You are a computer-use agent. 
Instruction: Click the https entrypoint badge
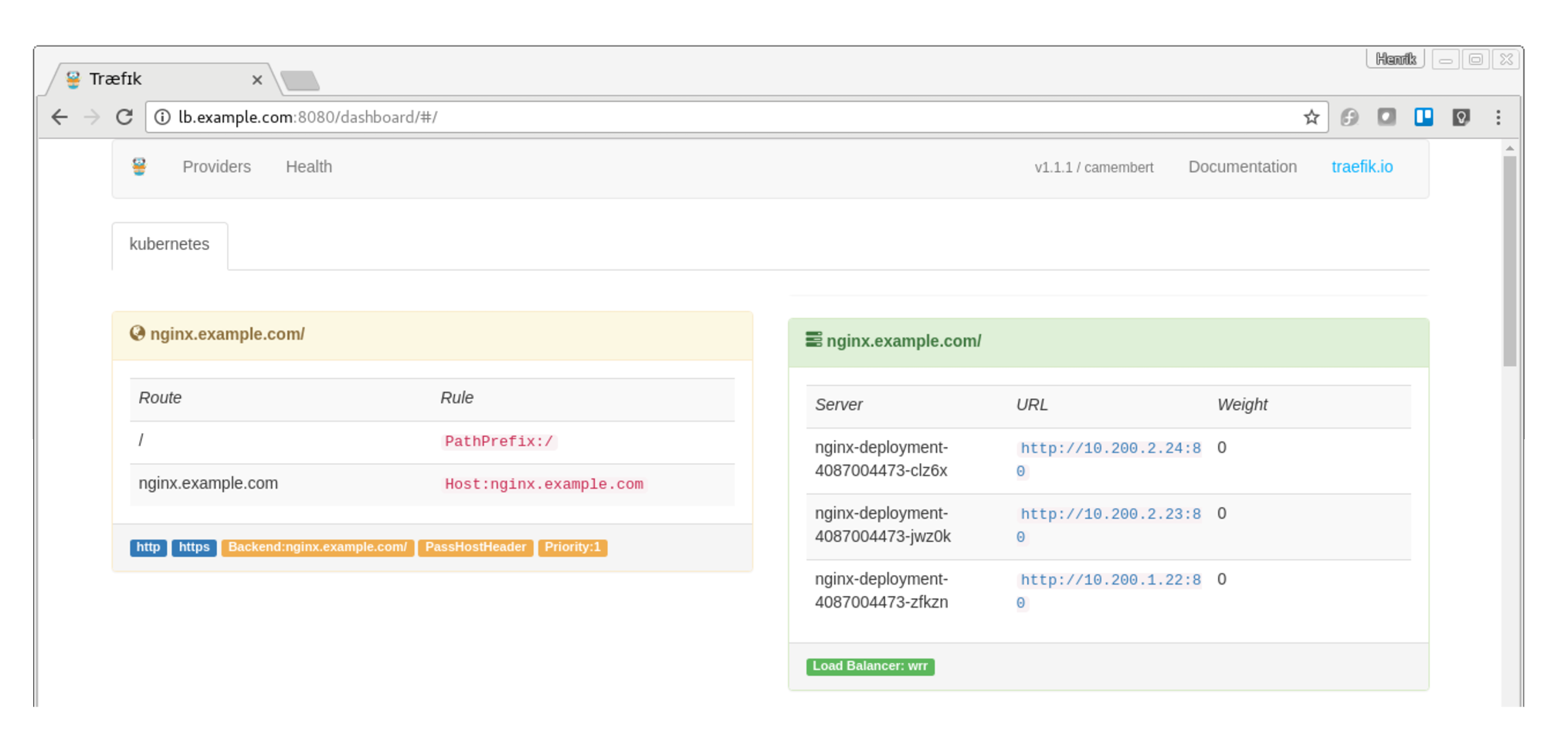click(x=194, y=547)
